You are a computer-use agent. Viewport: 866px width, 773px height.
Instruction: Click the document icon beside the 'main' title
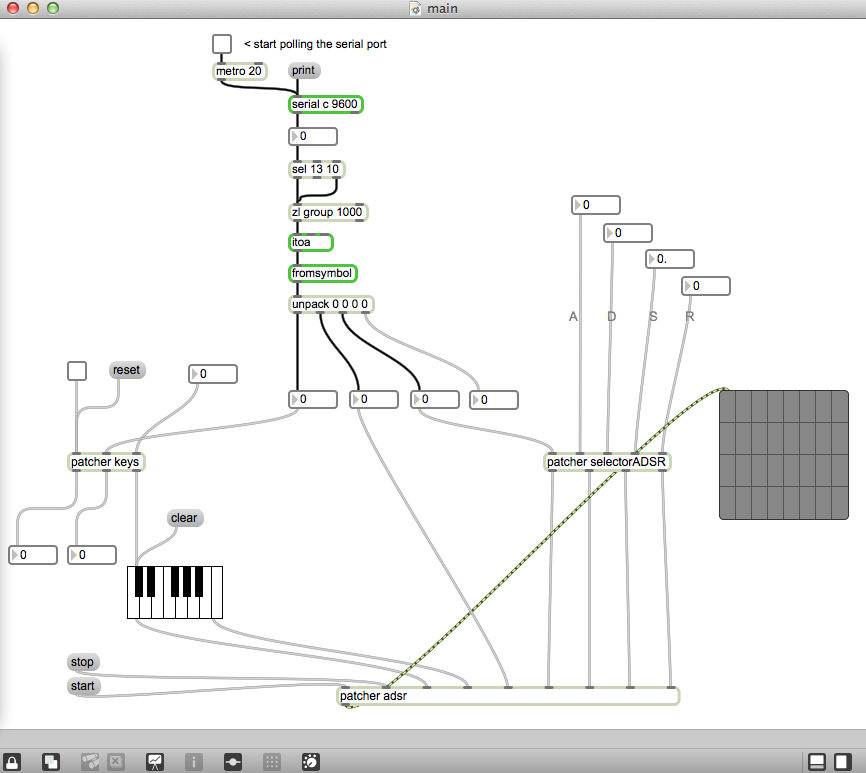point(415,8)
